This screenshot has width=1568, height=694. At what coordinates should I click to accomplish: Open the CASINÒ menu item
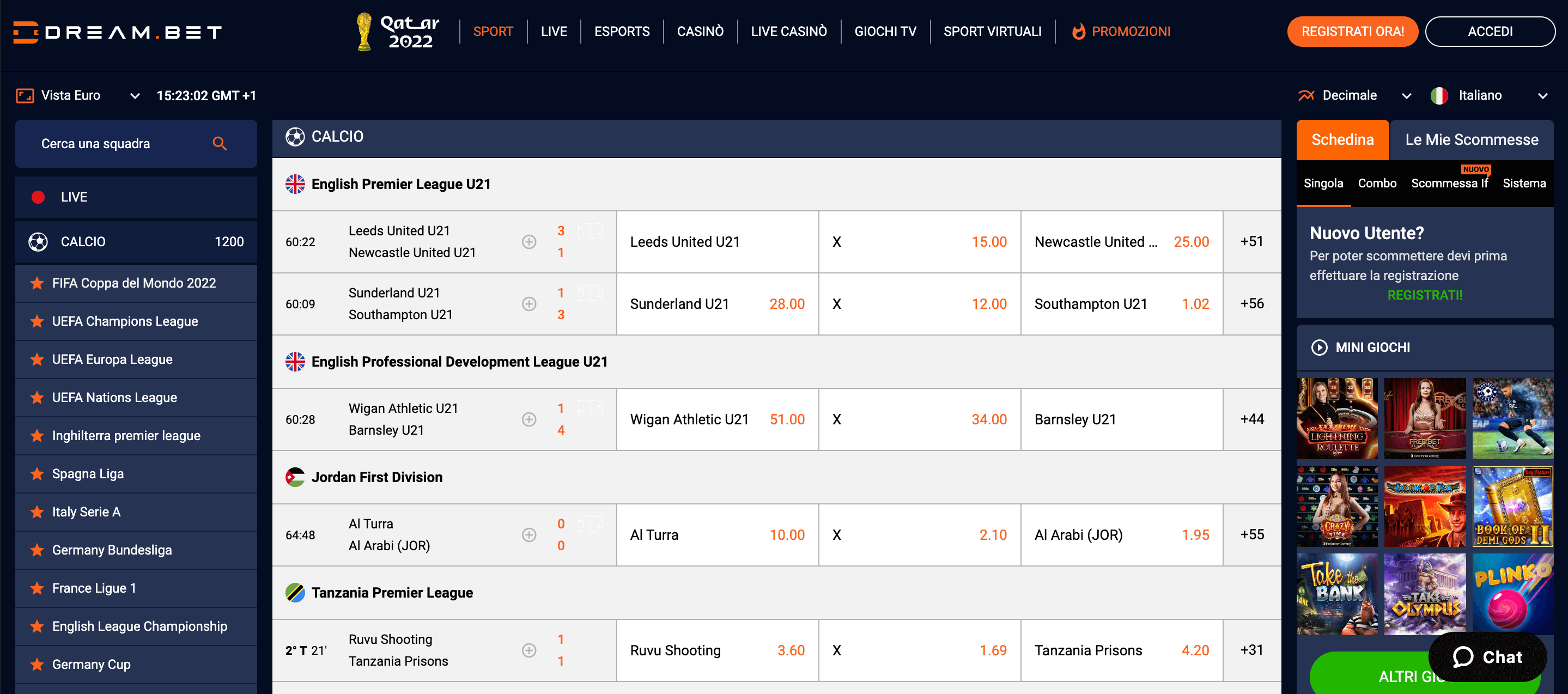click(x=700, y=32)
